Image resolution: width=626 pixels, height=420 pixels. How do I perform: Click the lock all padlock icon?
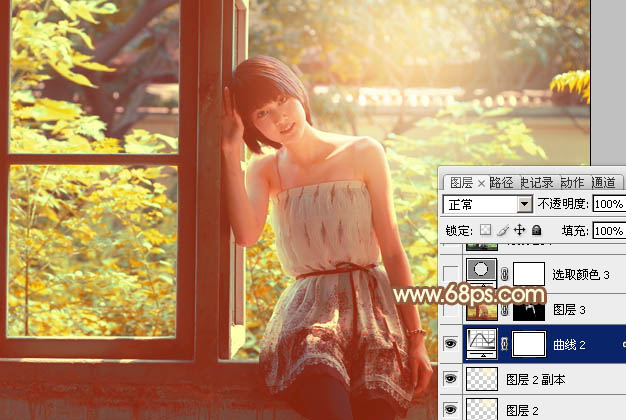(x=534, y=230)
